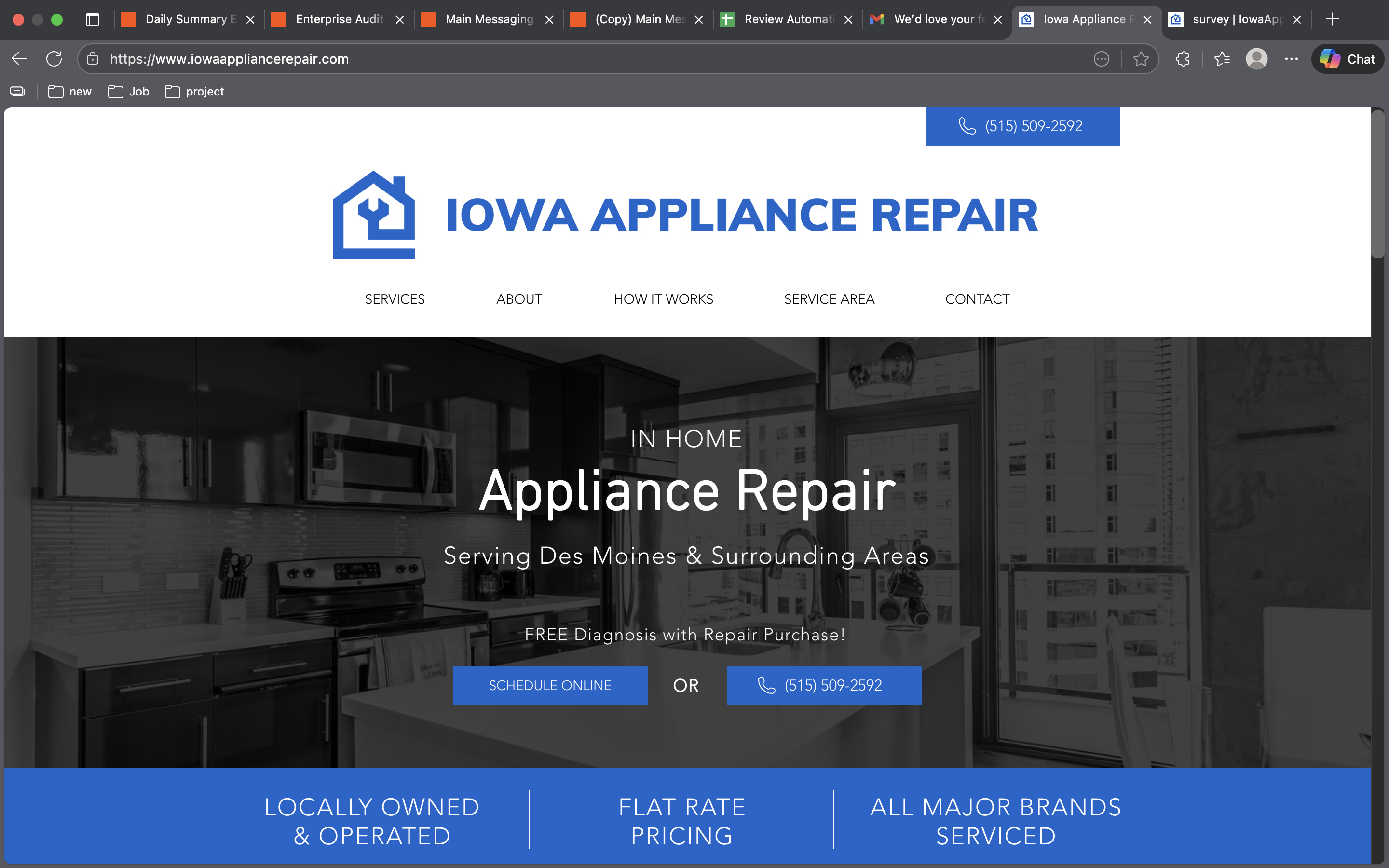The height and width of the screenshot is (868, 1389).
Task: Open the Favorites list icon
Action: pos(1222,58)
